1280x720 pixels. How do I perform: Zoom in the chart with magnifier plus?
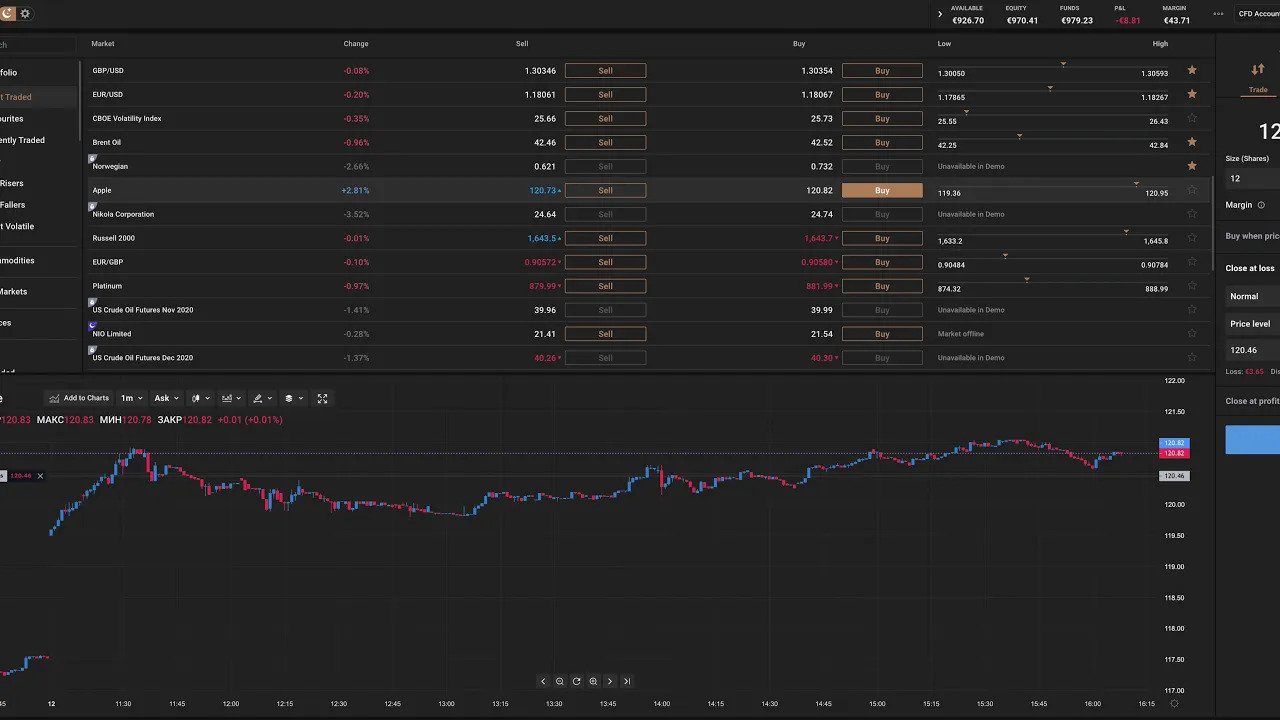593,681
